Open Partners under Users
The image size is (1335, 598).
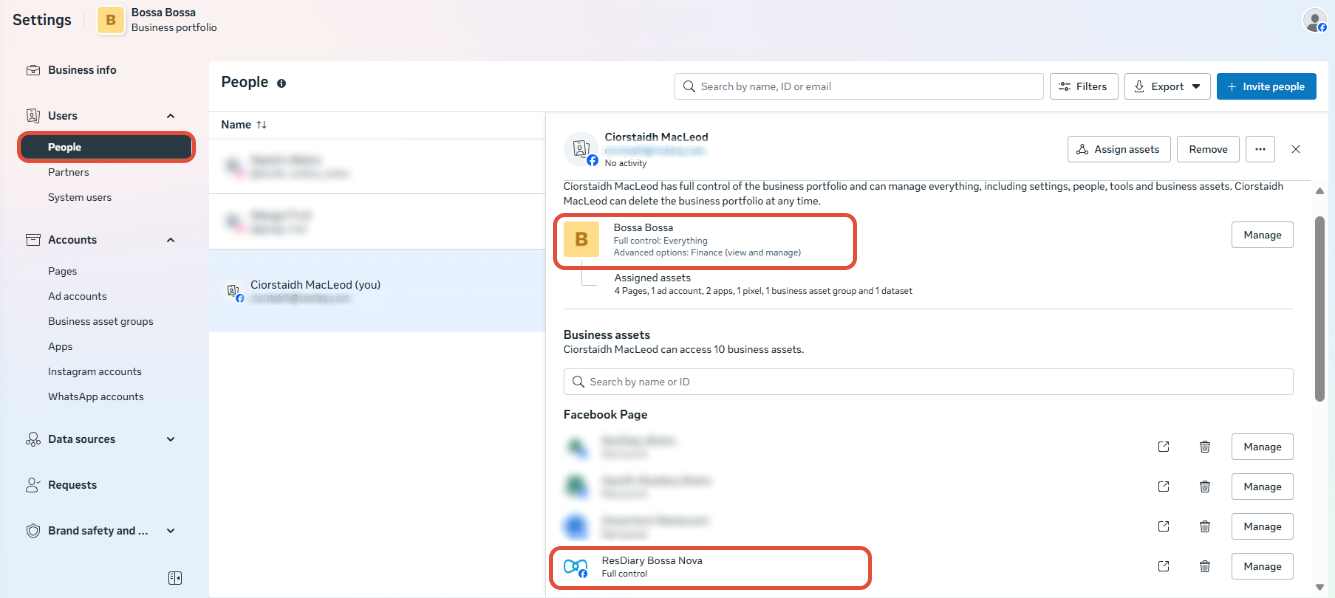(68, 172)
